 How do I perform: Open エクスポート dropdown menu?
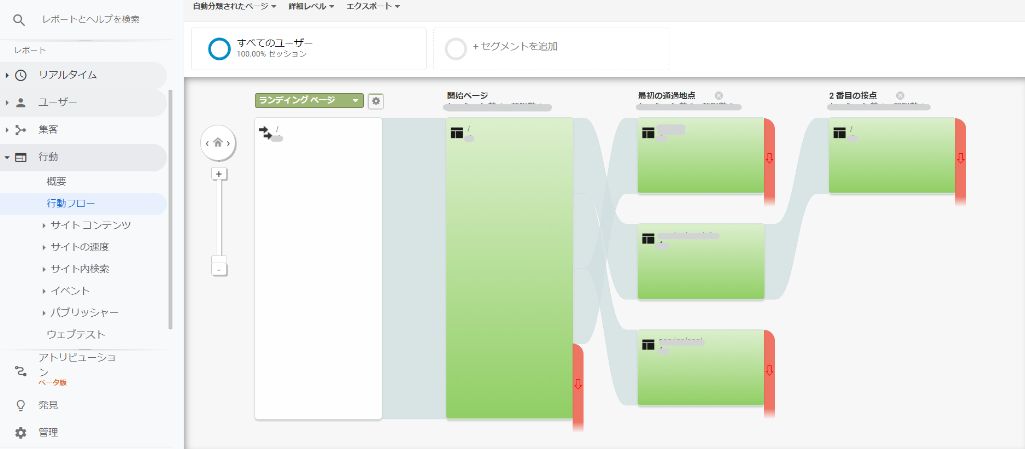(373, 6)
